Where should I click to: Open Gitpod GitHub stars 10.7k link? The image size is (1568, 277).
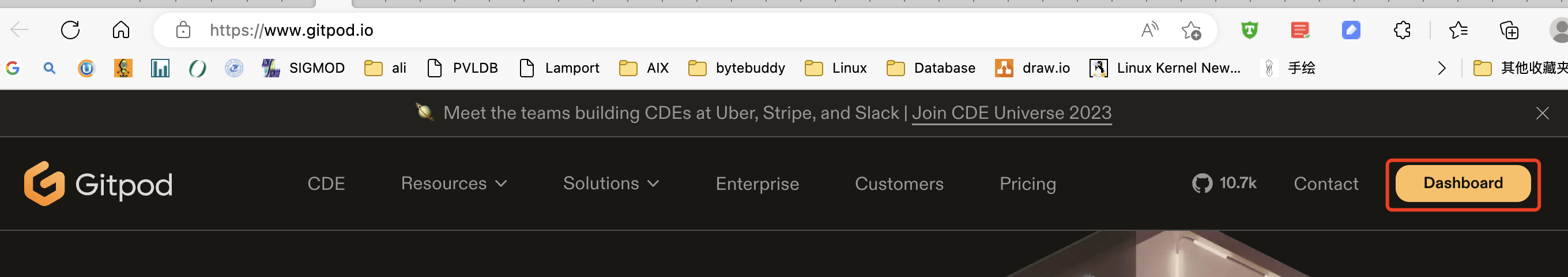[x=1224, y=184]
